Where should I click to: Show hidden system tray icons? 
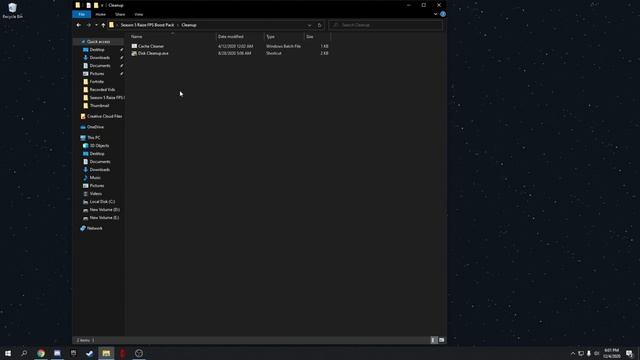[x=573, y=353]
